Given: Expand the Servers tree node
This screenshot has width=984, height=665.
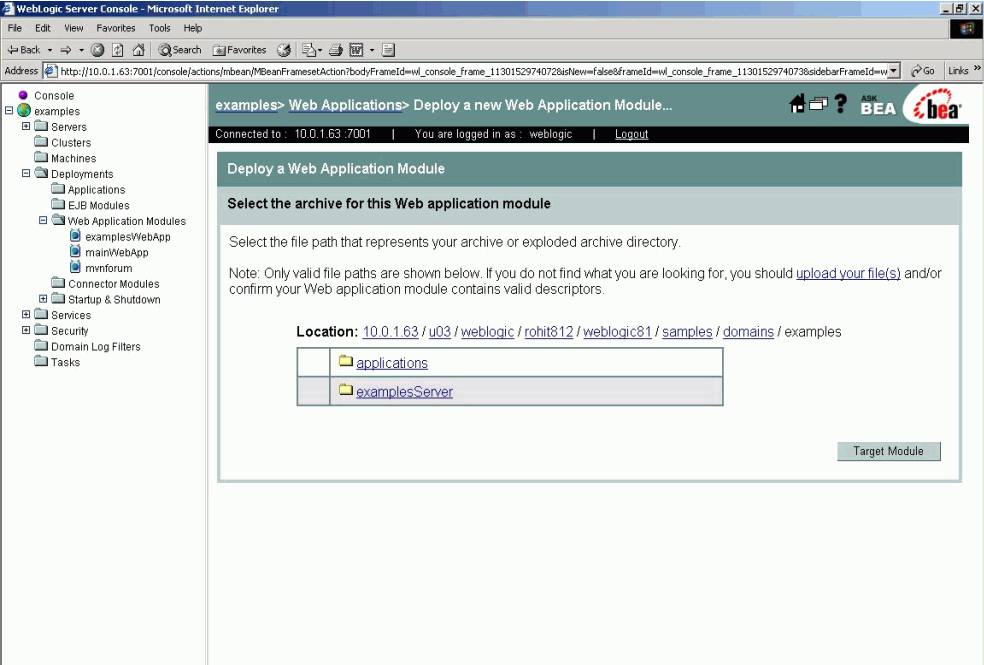Looking at the screenshot, I should tap(25, 126).
